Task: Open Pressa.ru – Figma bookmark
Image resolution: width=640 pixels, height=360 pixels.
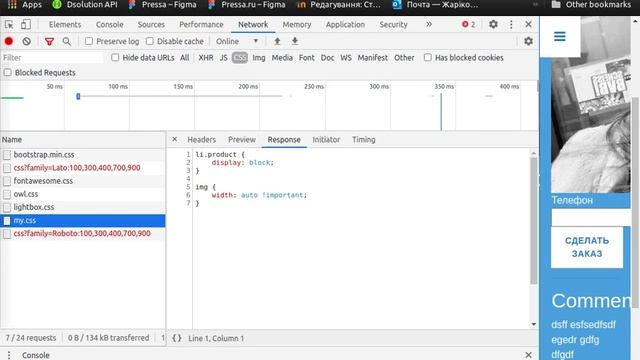Action: tap(247, 4)
